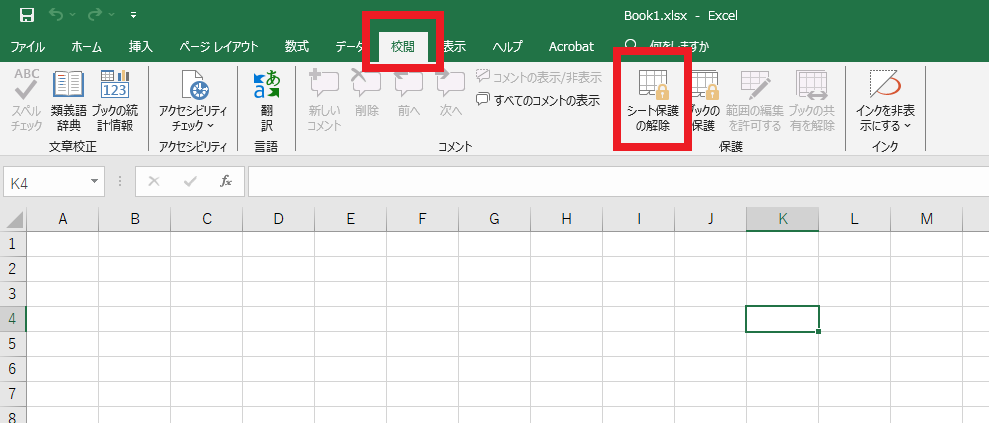Select column K header
The height and width of the screenshot is (423, 989).
[782, 219]
